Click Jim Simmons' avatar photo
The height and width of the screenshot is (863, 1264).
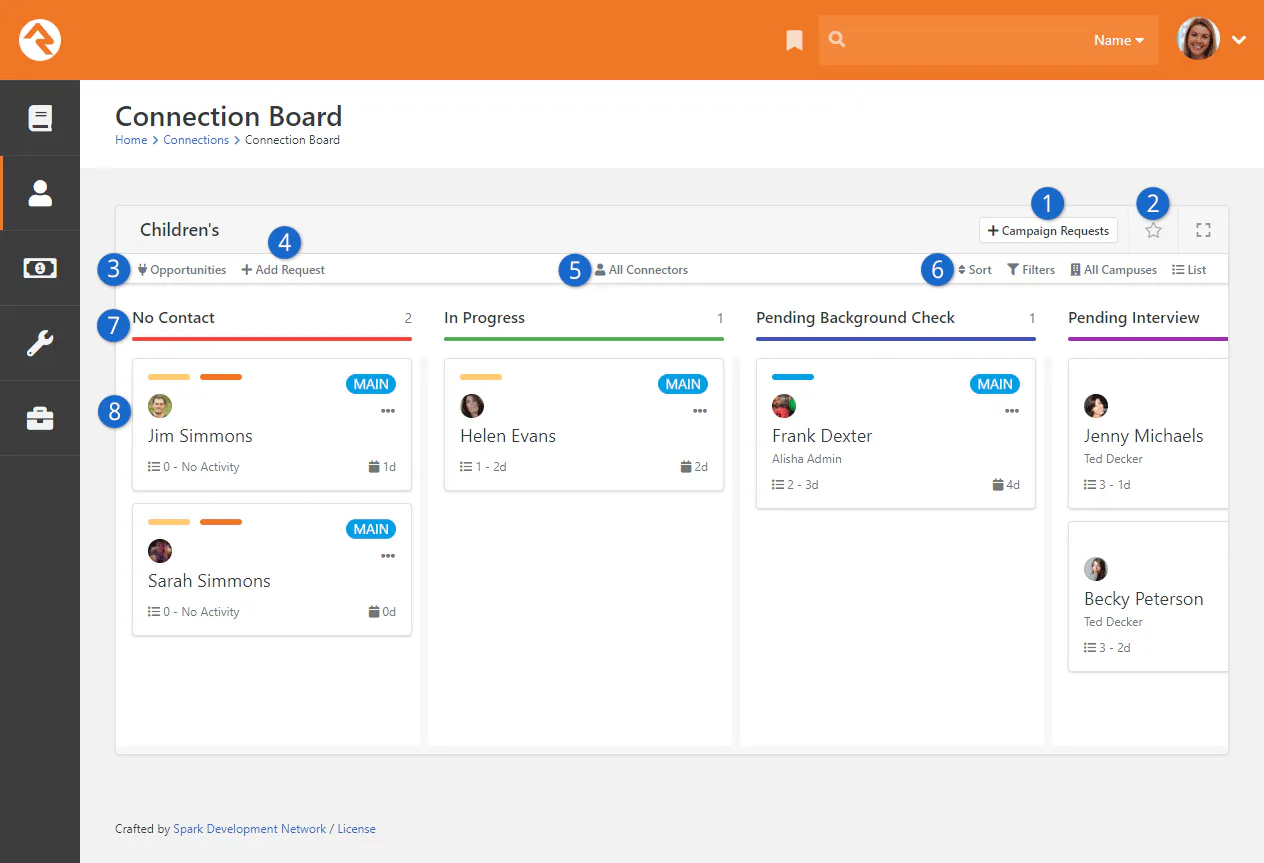(x=160, y=406)
